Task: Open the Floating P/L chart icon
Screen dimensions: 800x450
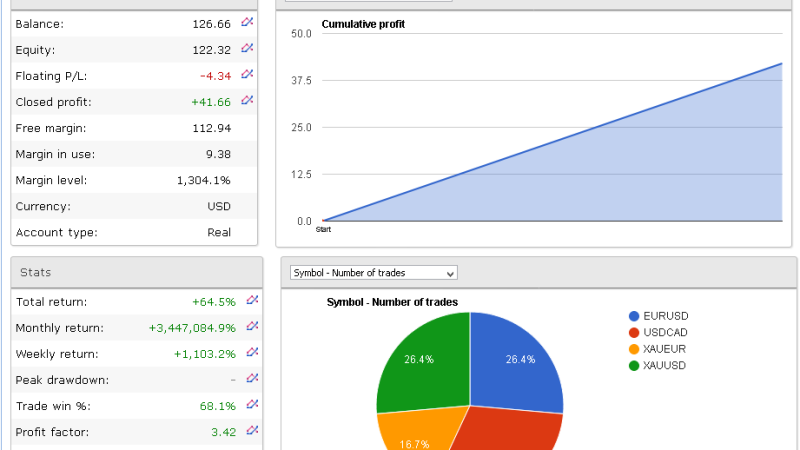Action: click(248, 74)
